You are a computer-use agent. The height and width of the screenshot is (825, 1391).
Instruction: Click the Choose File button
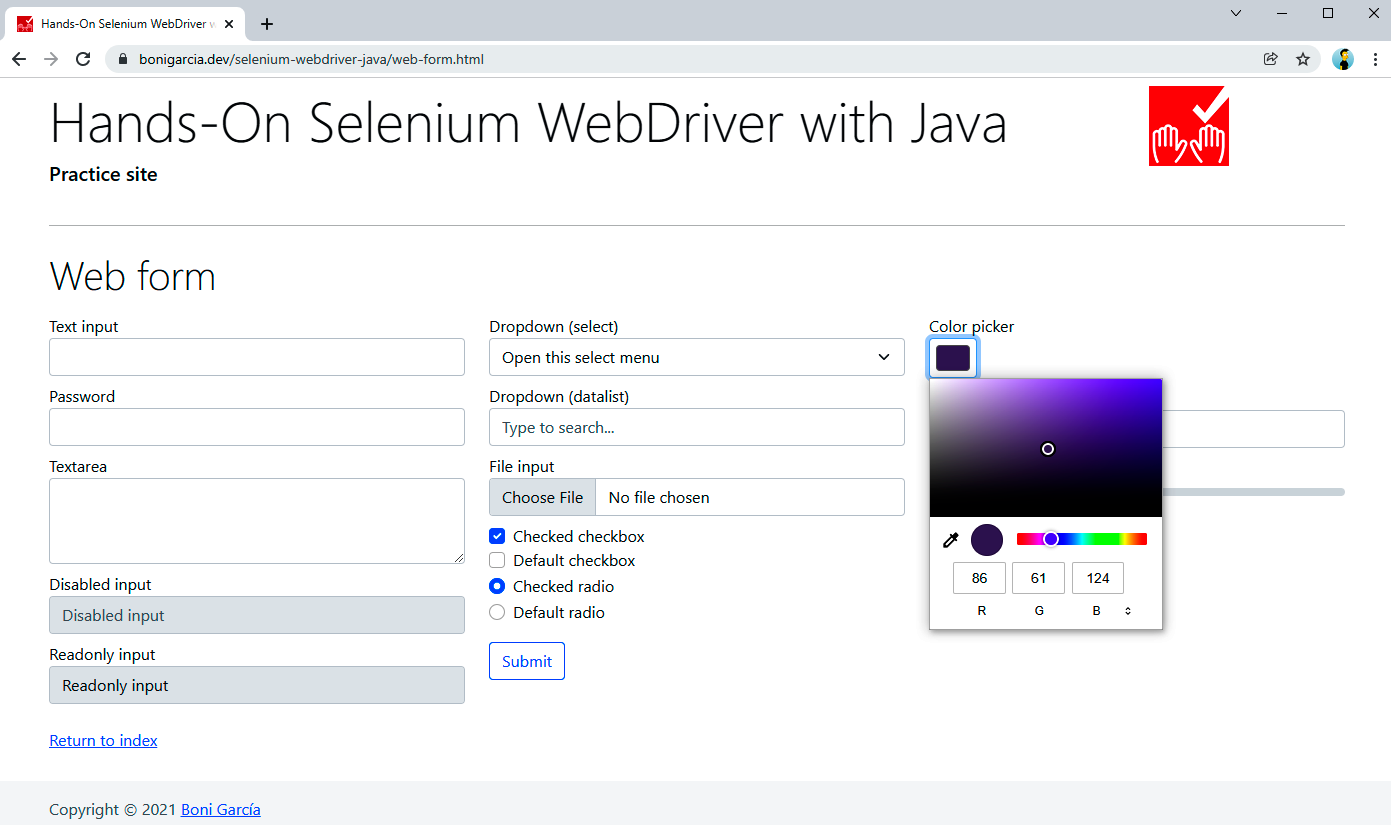[x=542, y=498]
